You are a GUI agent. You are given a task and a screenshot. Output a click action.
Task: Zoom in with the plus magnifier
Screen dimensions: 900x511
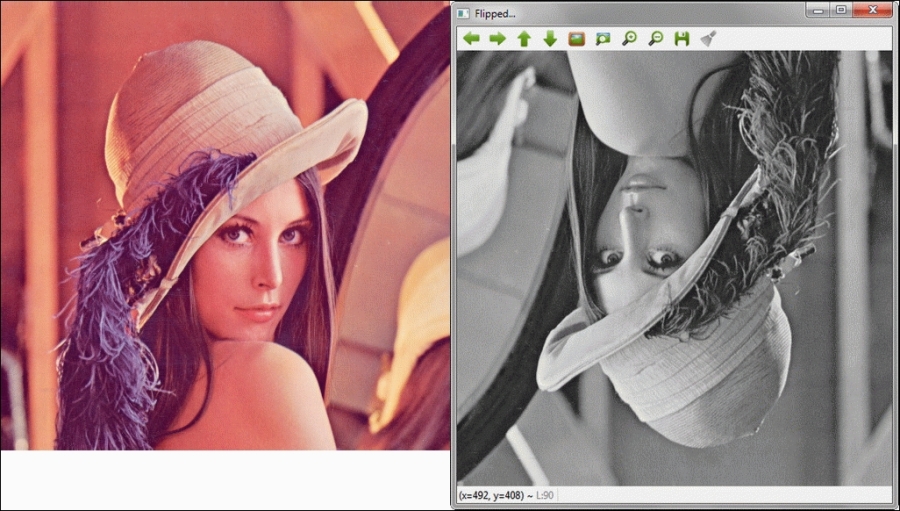(x=629, y=38)
